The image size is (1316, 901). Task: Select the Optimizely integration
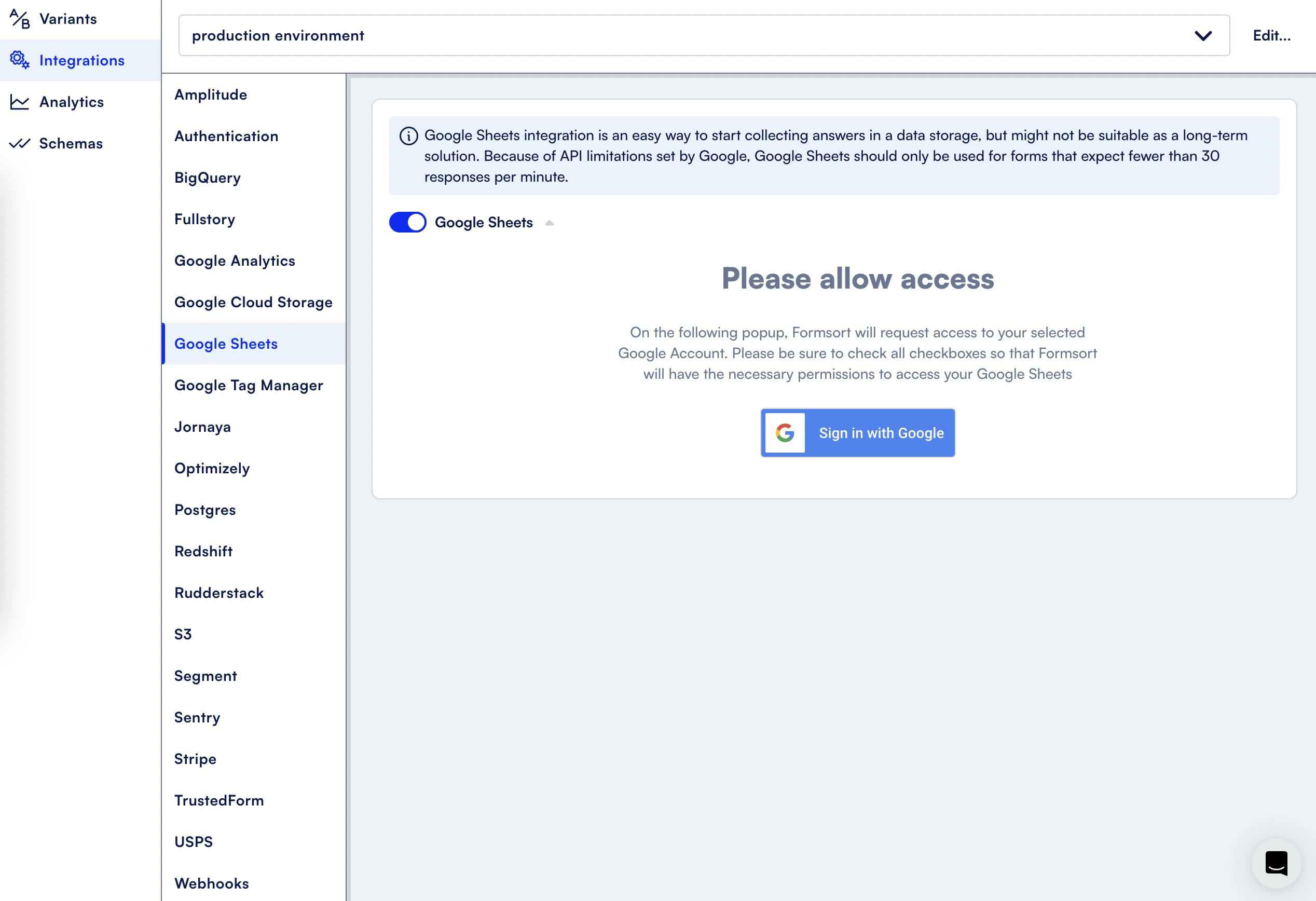click(254, 468)
